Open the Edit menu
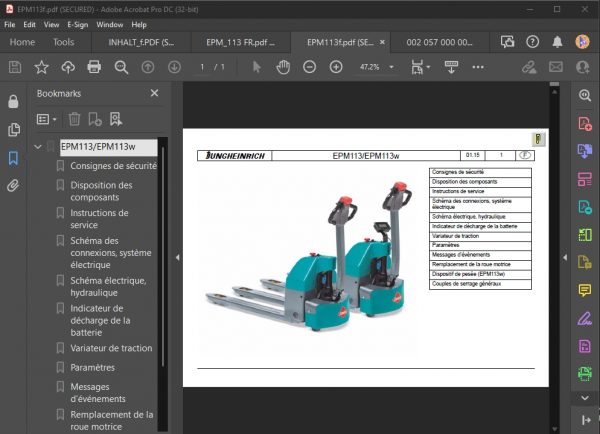 pyautogui.click(x=29, y=24)
